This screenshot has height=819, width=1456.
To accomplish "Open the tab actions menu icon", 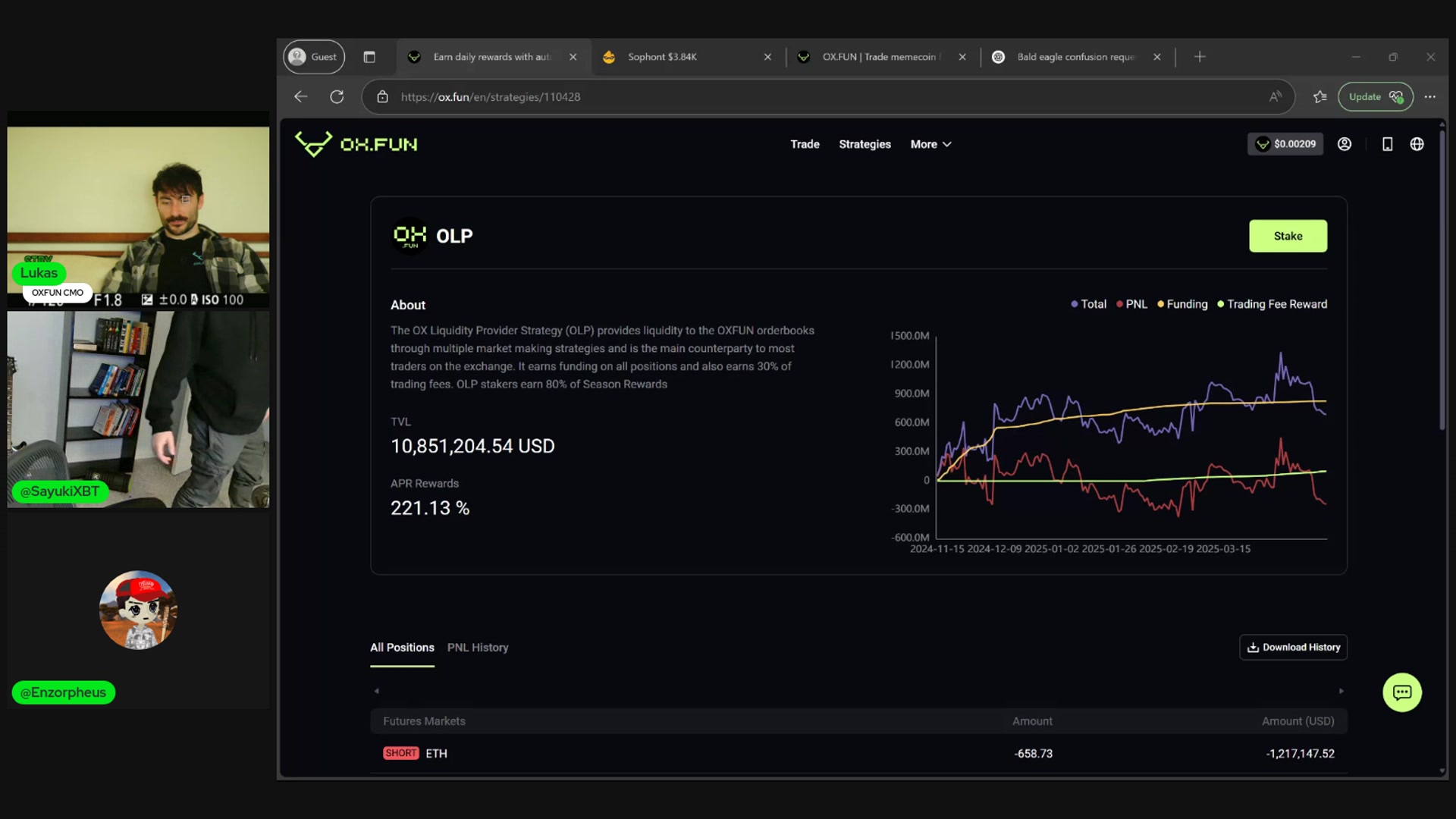I will pos(369,57).
